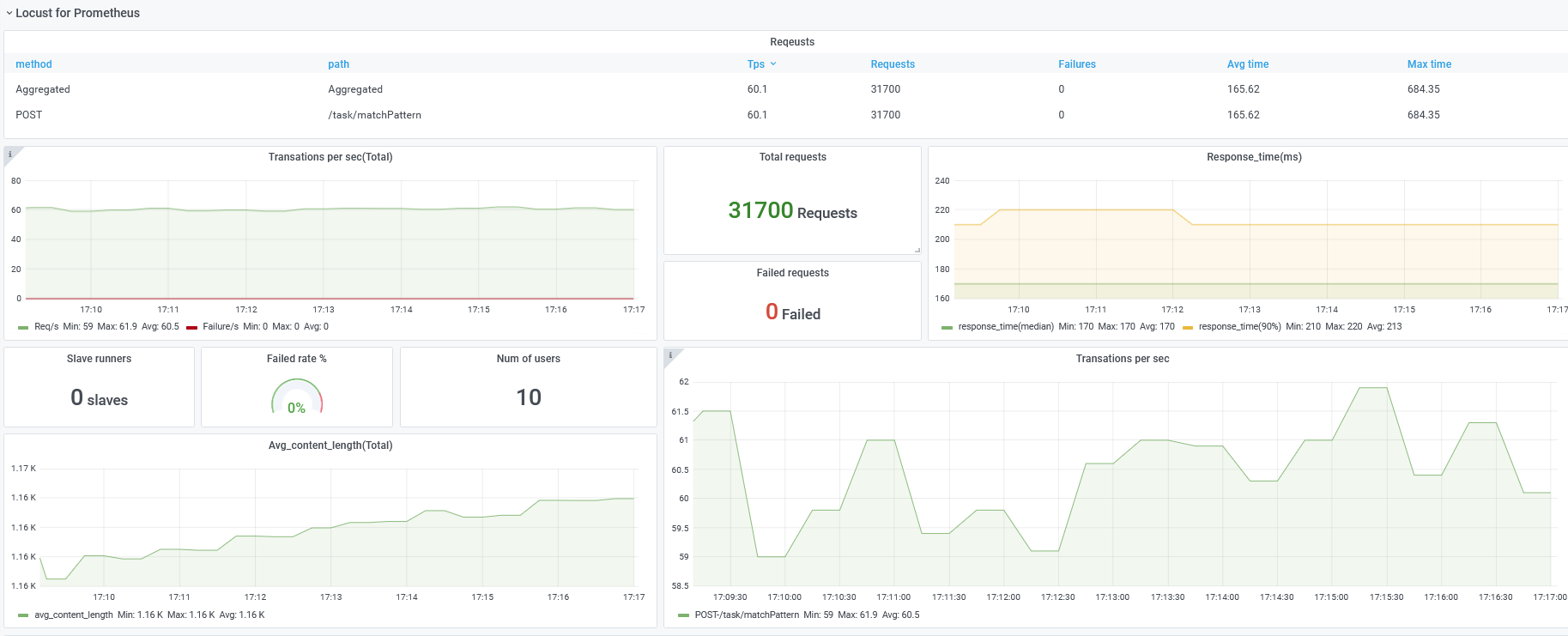Toggle response_time(median) legend entry
This screenshot has width=1568, height=636.
pyautogui.click(x=1006, y=327)
